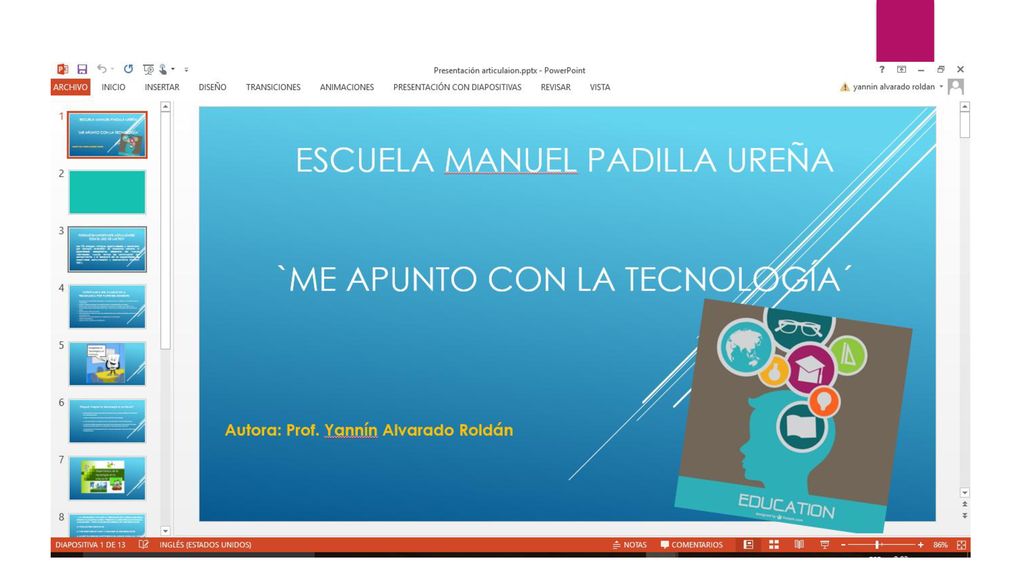Click the spell check status icon
1024x576 pixels.
tap(144, 545)
